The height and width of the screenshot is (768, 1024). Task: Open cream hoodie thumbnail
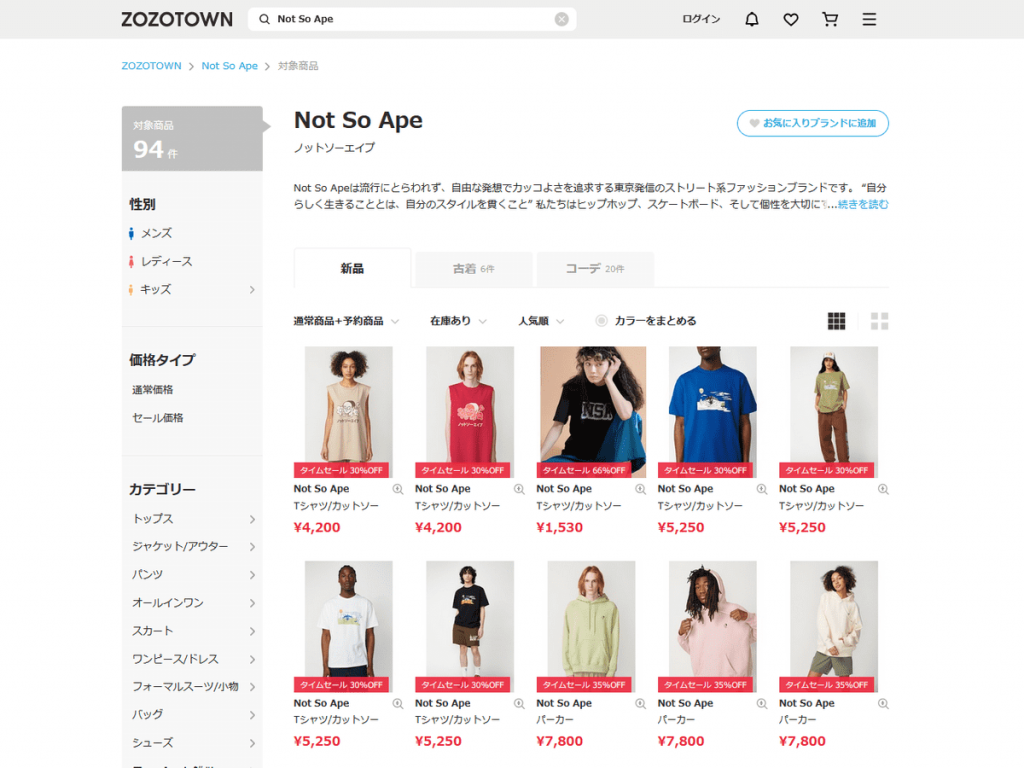834,626
